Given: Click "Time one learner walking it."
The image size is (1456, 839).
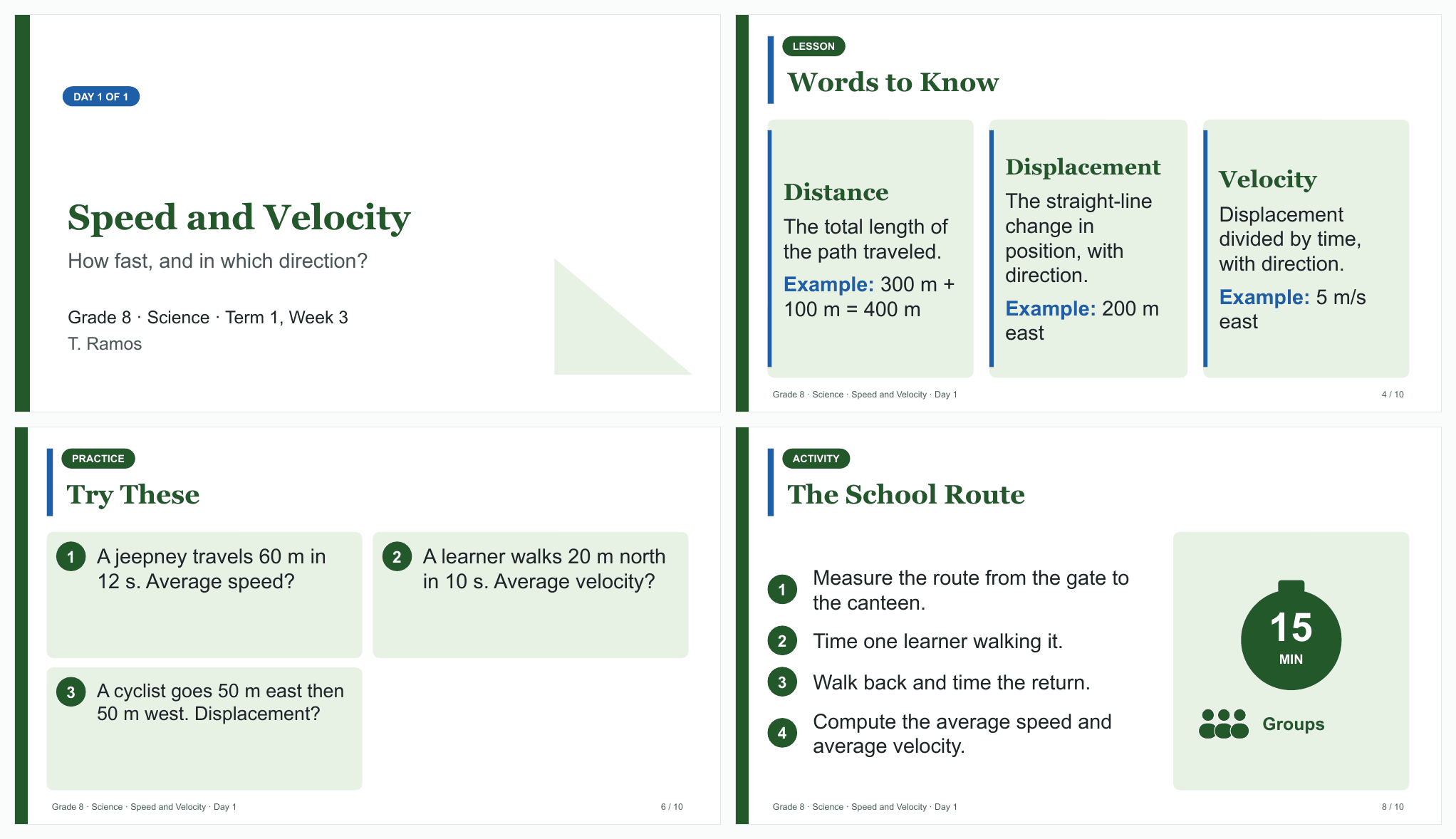Looking at the screenshot, I should pyautogui.click(x=937, y=642).
